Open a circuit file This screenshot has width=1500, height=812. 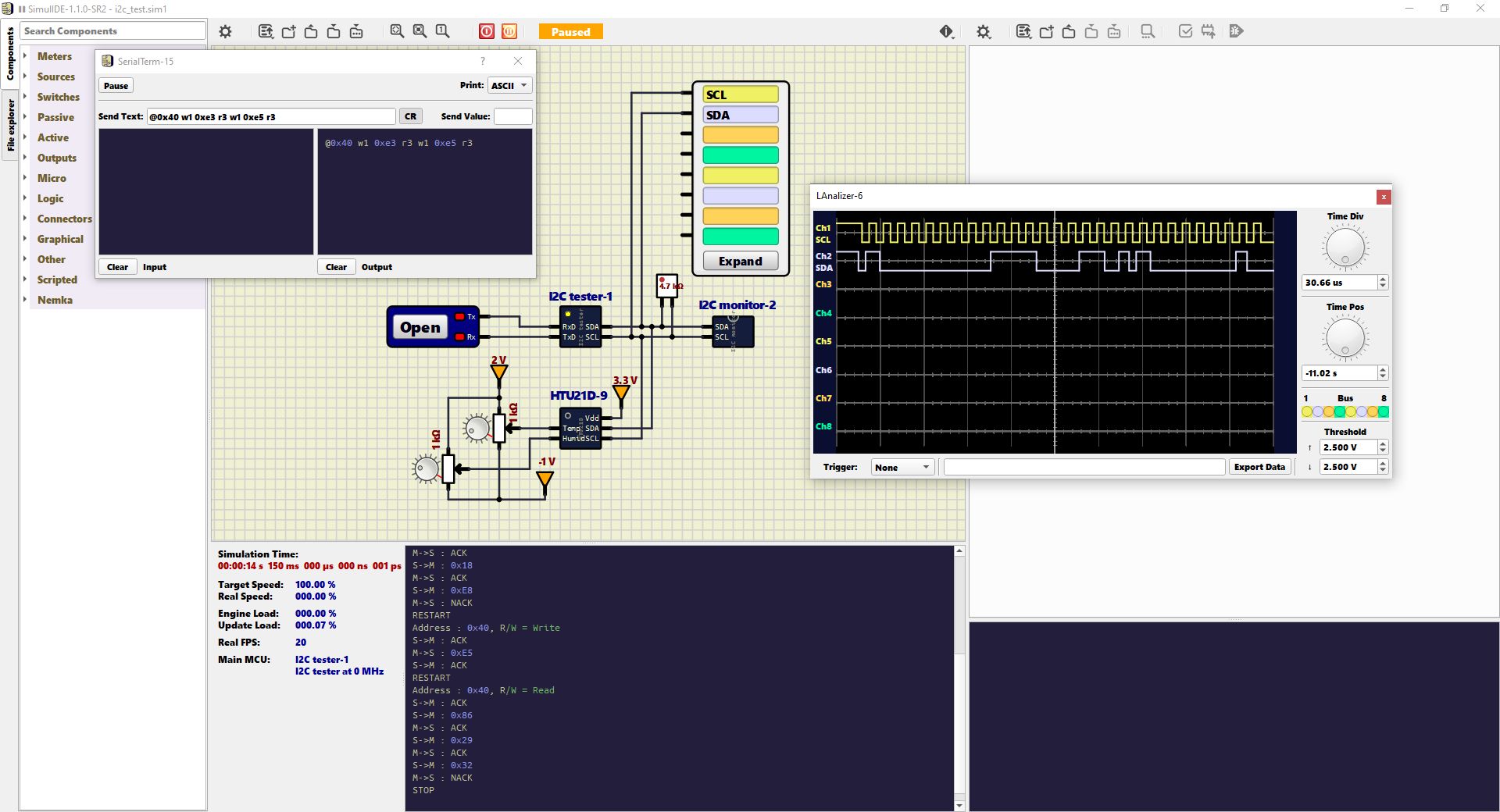tap(311, 31)
